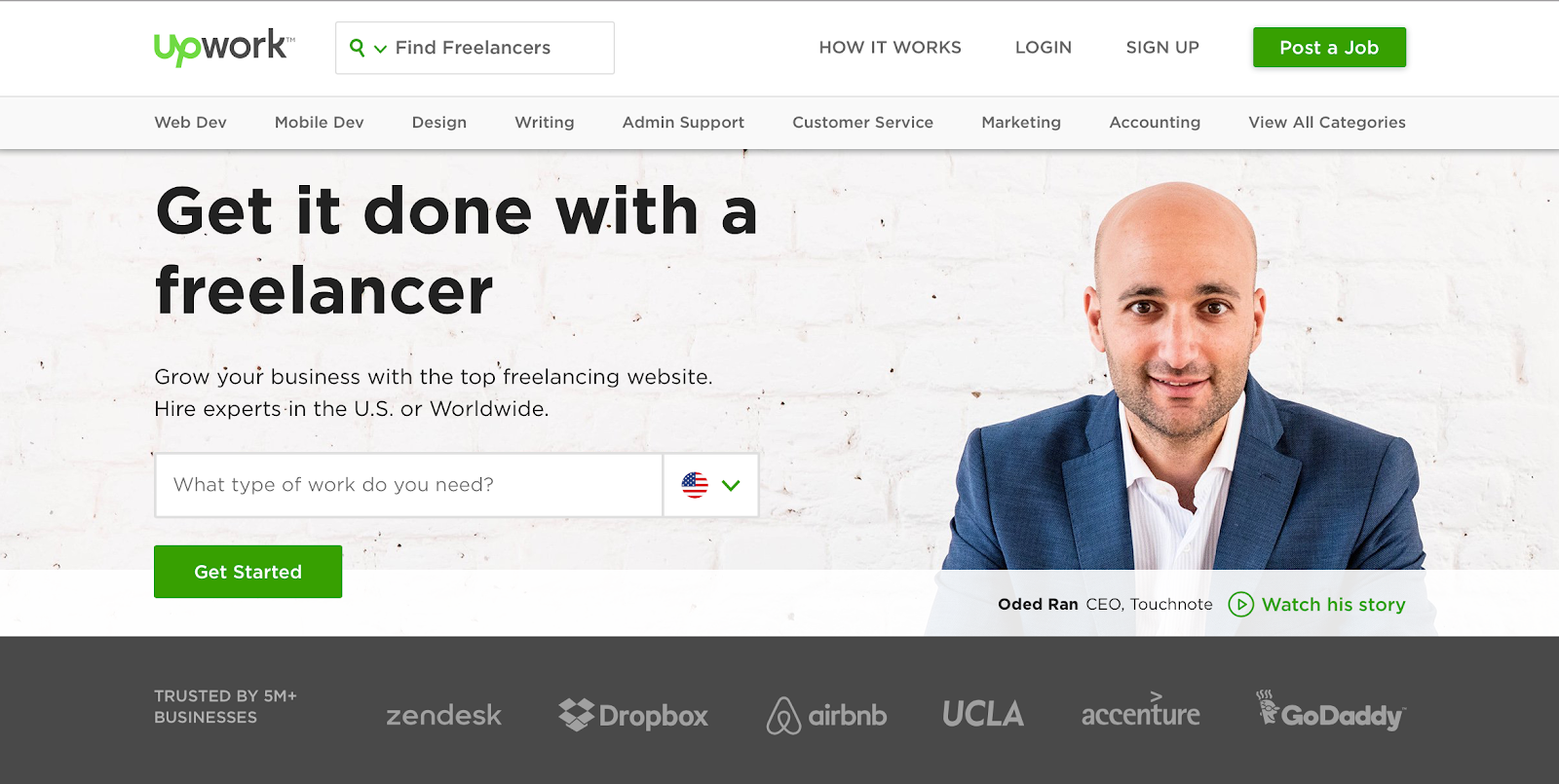Click the UCLA logo
This screenshot has height=784, width=1559.
click(983, 714)
